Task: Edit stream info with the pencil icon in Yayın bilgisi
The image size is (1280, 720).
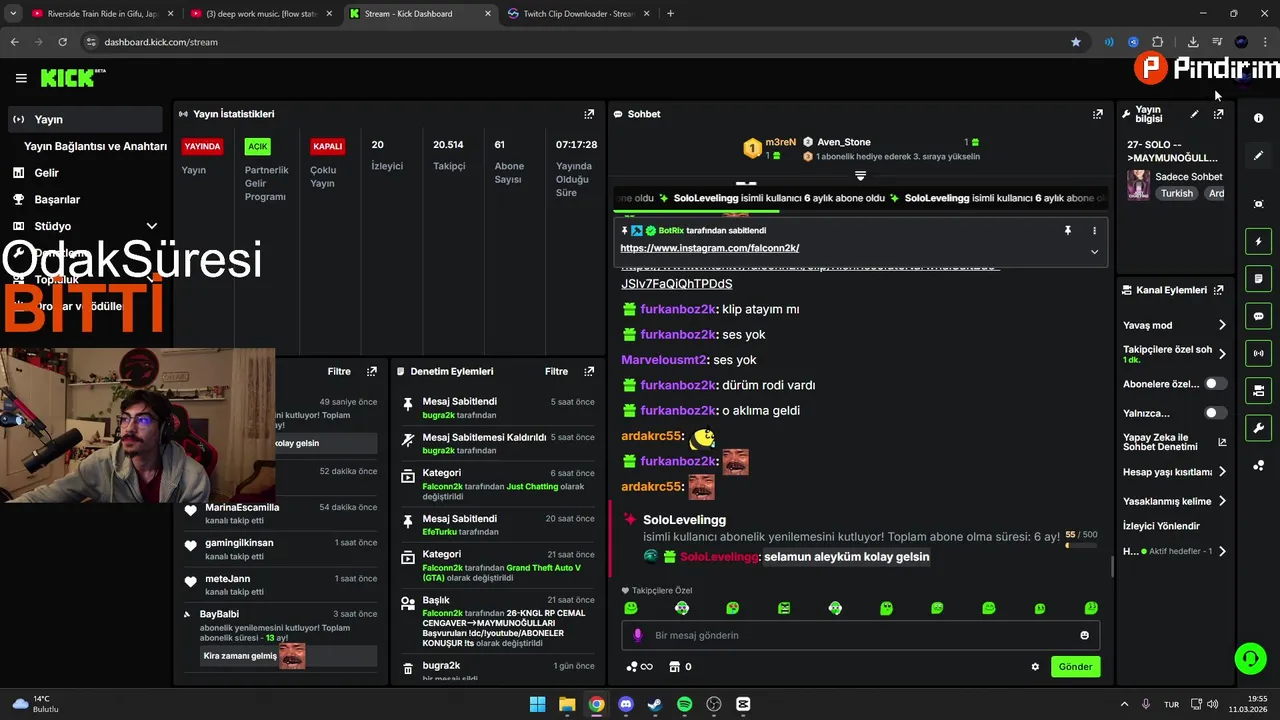Action: (1194, 114)
